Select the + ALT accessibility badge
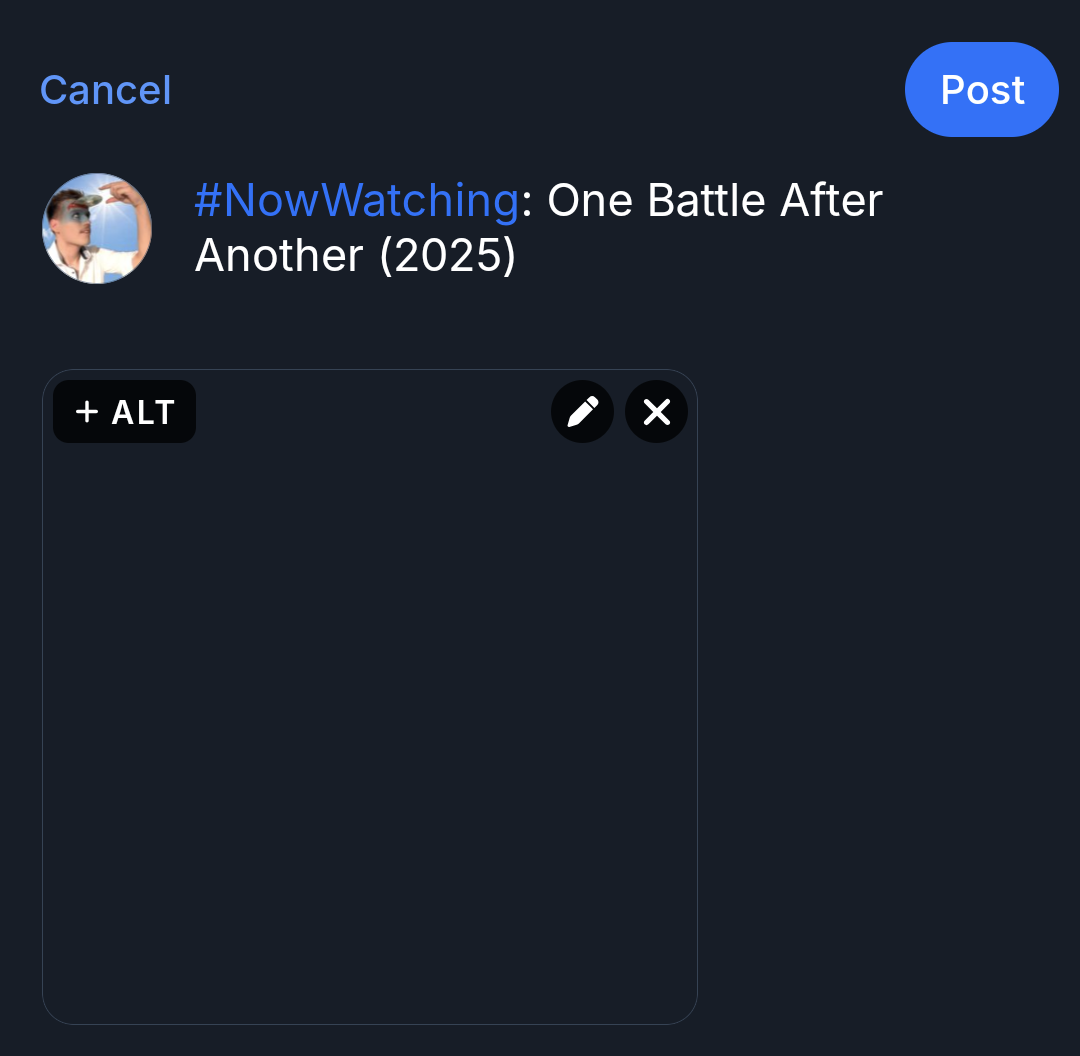Viewport: 1080px width, 1056px height. click(124, 411)
